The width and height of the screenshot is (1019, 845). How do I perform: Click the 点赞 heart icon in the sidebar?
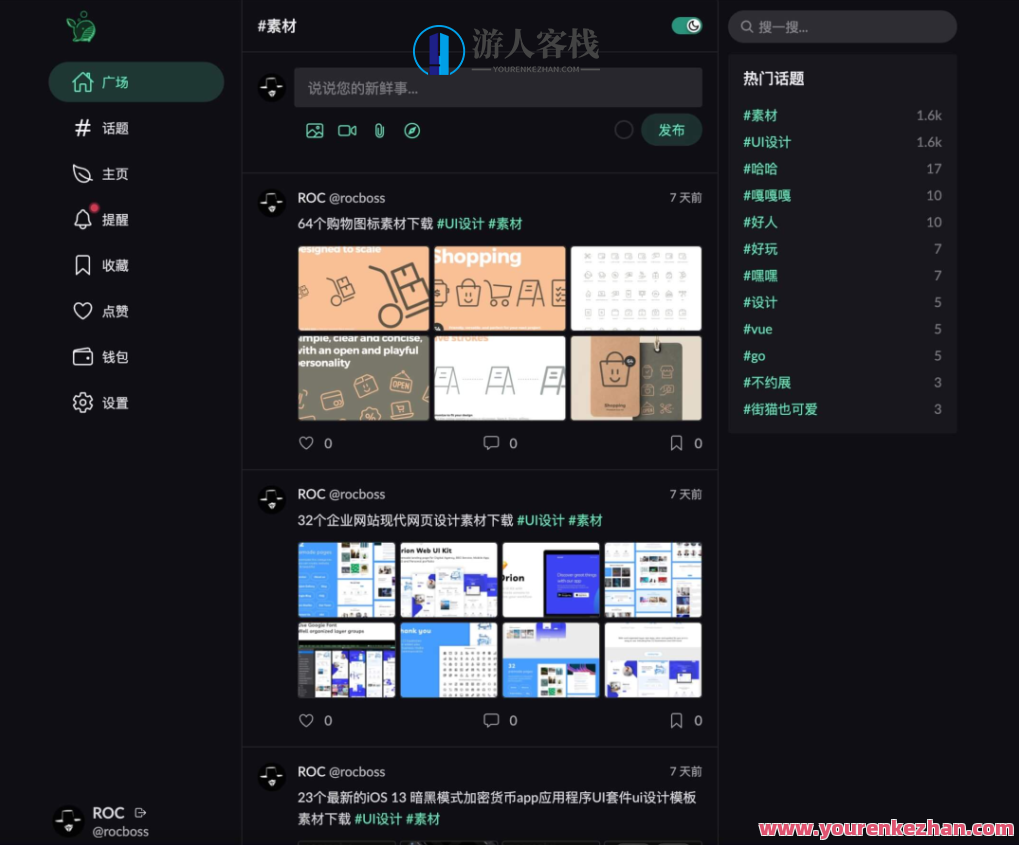click(x=83, y=311)
